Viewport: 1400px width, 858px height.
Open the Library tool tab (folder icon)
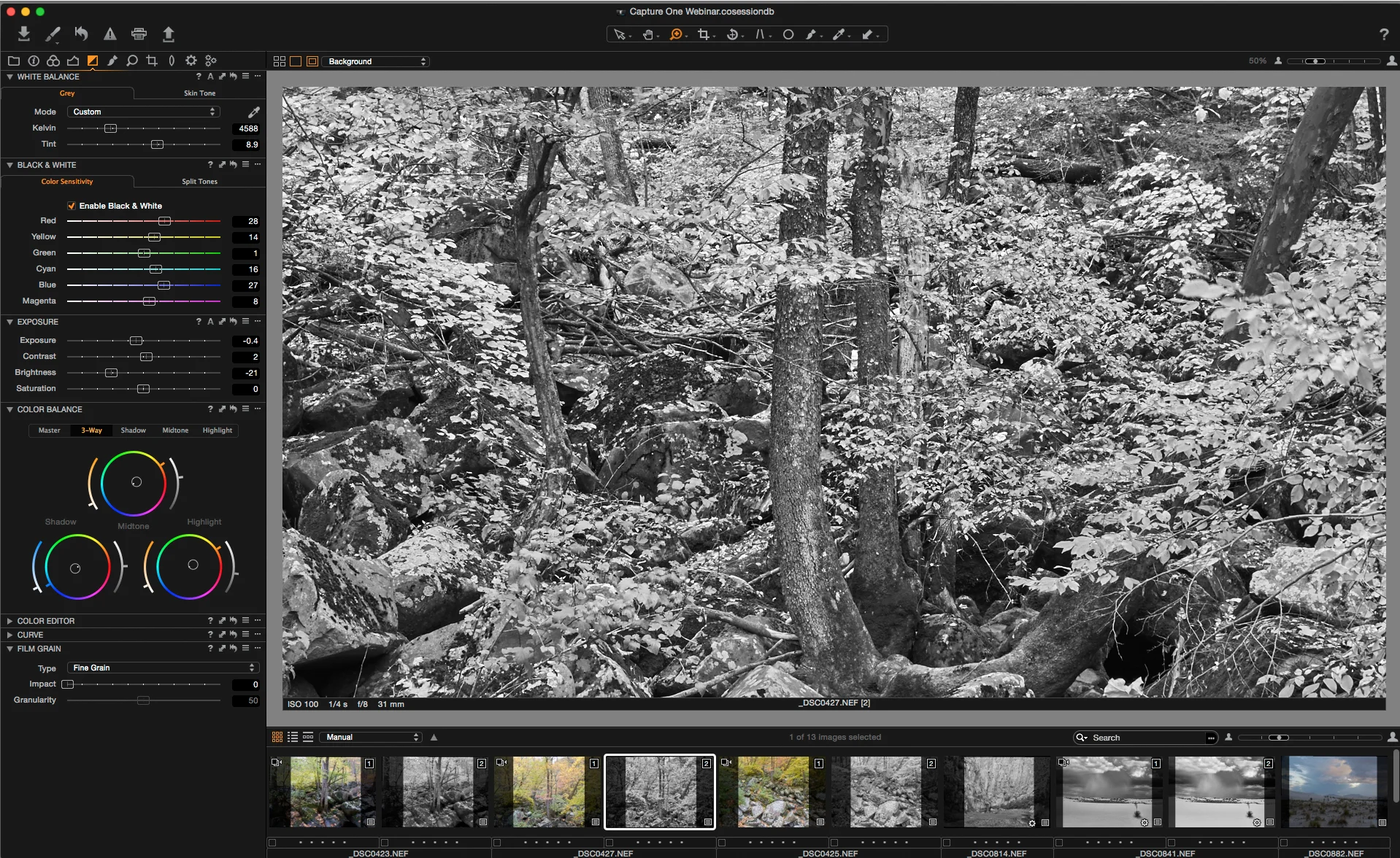tap(13, 61)
